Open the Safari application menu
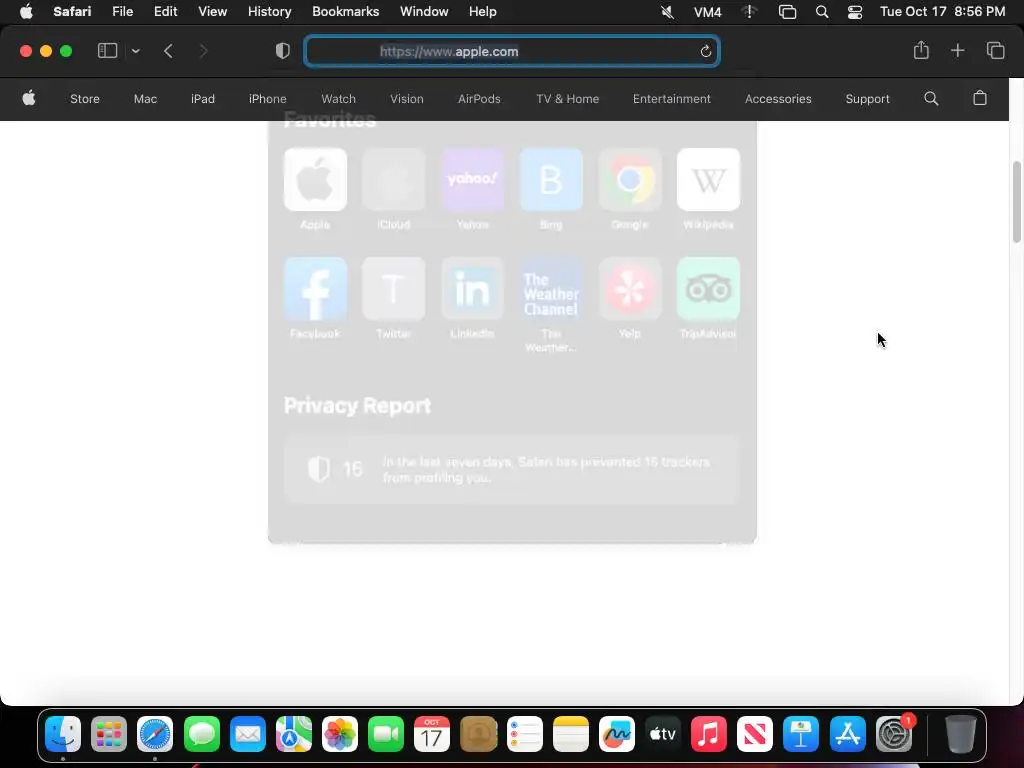 [x=72, y=12]
